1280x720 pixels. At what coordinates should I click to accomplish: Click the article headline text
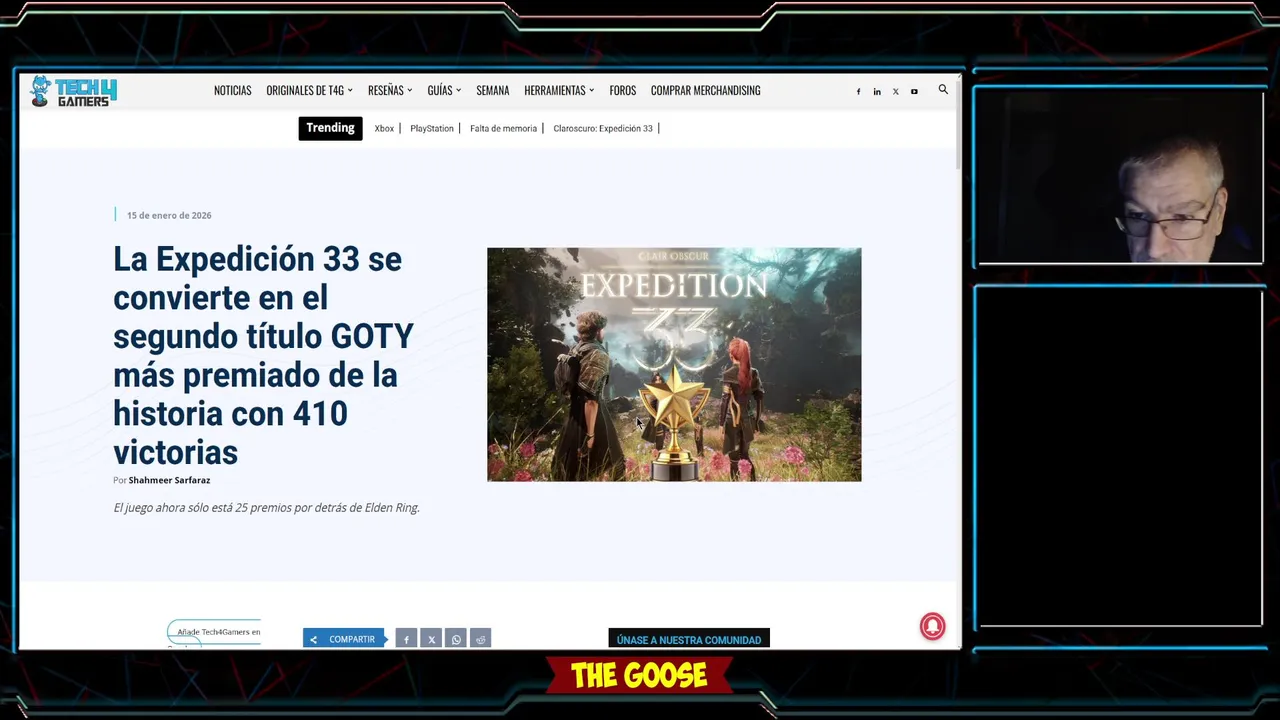(x=263, y=355)
